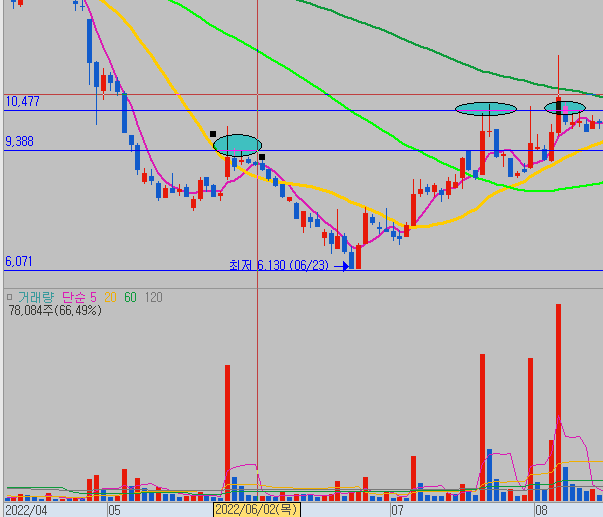The image size is (603, 517).
Task: Click the 120 moving average legend
Action: click(154, 297)
